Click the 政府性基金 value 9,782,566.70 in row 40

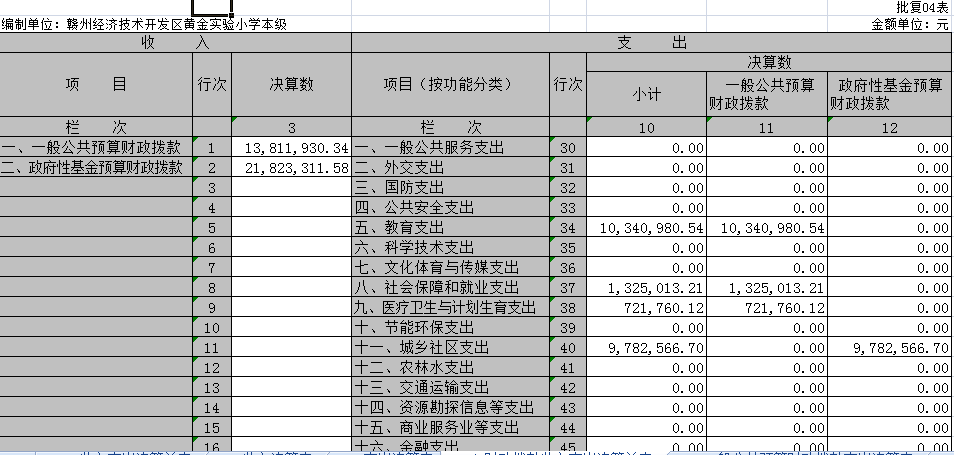pos(890,347)
